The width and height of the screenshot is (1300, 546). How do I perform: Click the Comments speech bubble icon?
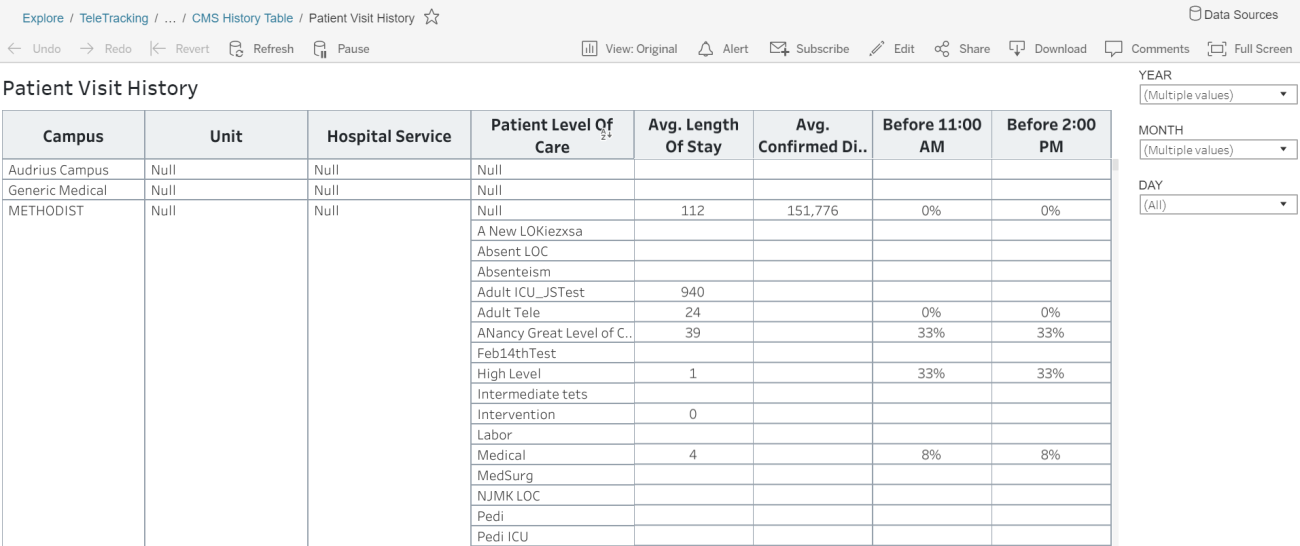pos(1114,49)
